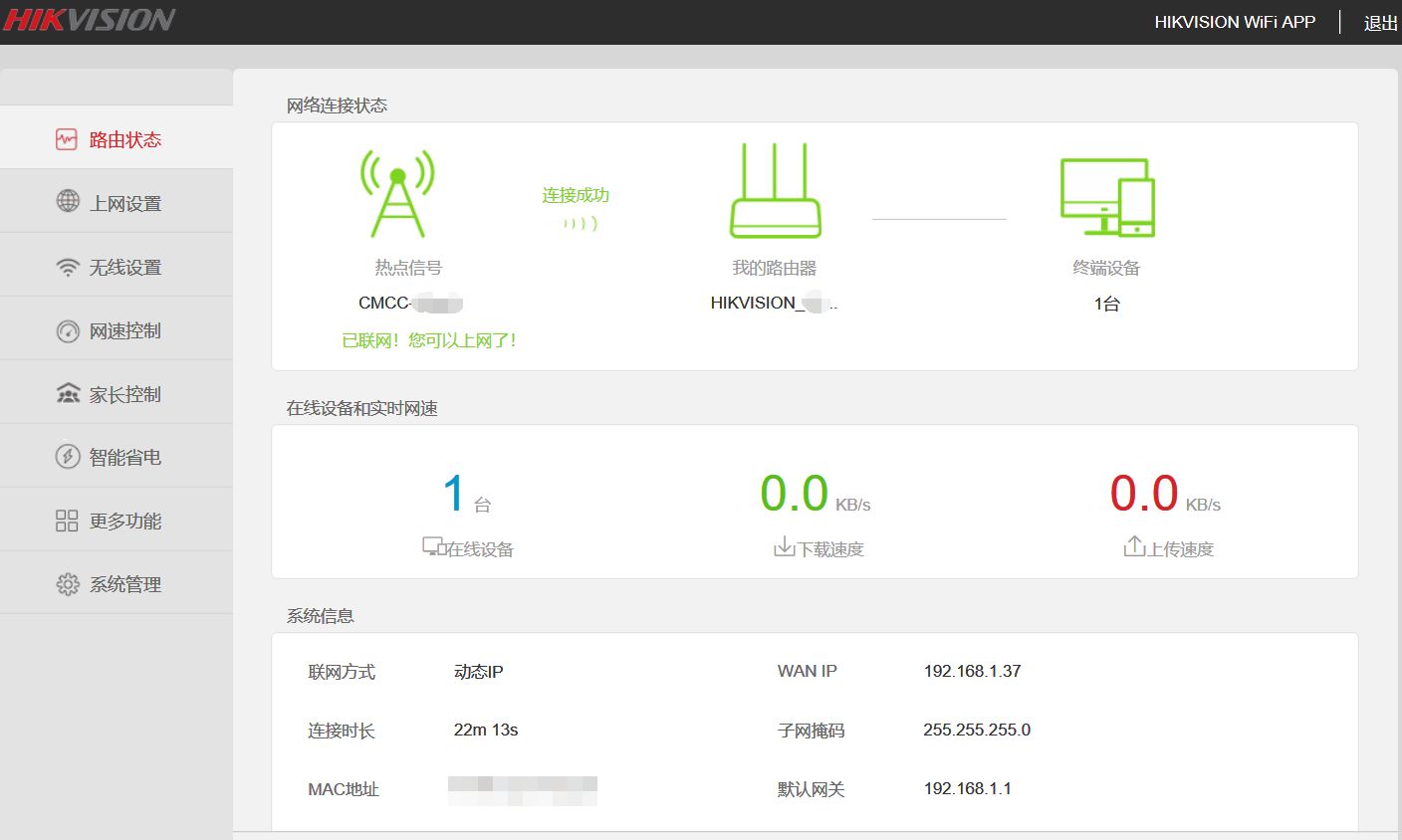Open the 路由状态 menu item
Screen dimensions: 1402x840
point(117,139)
